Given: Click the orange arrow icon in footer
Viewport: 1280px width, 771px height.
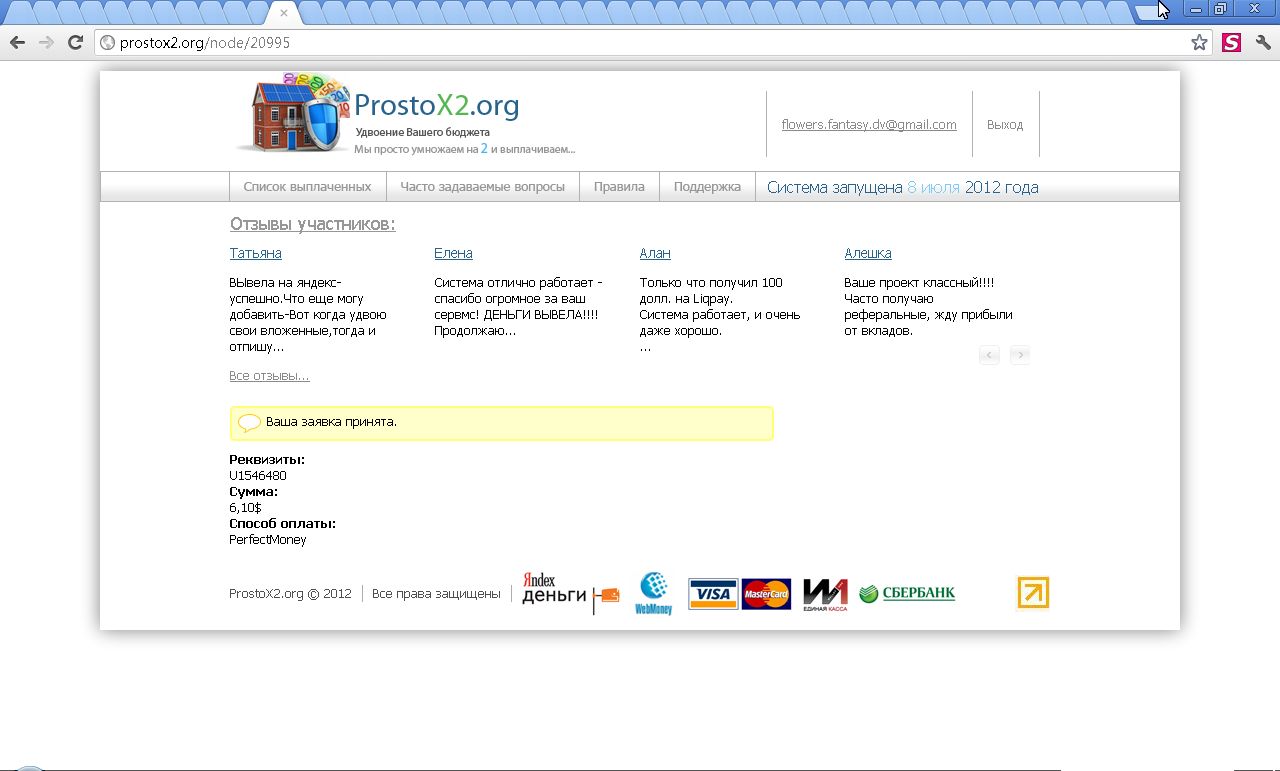Looking at the screenshot, I should (x=1033, y=593).
